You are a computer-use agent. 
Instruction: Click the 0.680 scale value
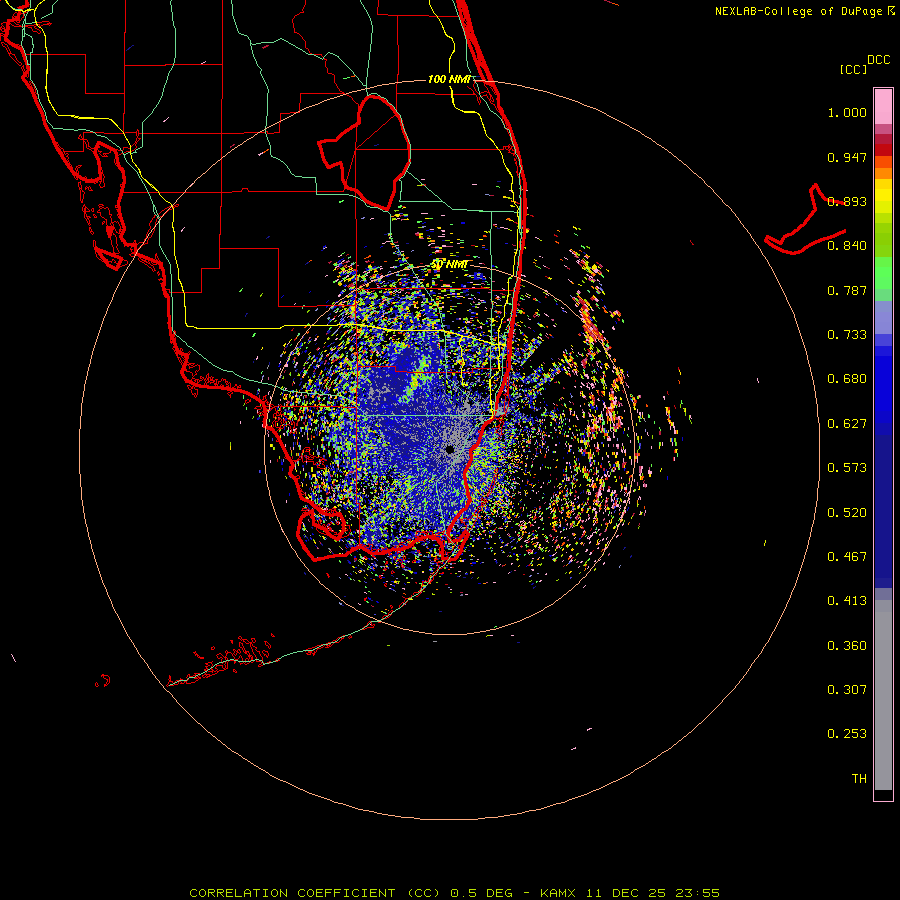(847, 379)
